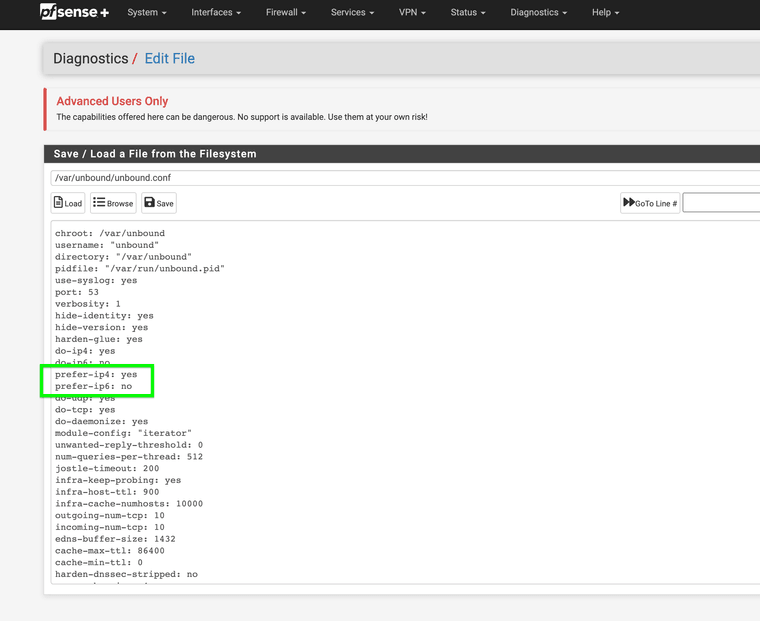Click the 'harden-glue: yes' line

[x=99, y=339]
